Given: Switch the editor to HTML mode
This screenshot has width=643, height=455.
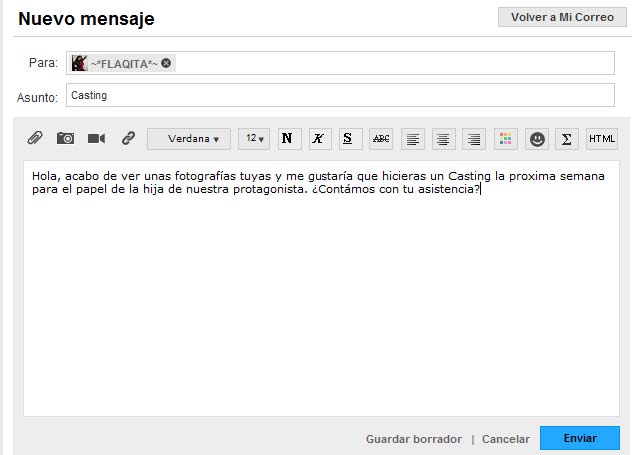Looking at the screenshot, I should [602, 139].
